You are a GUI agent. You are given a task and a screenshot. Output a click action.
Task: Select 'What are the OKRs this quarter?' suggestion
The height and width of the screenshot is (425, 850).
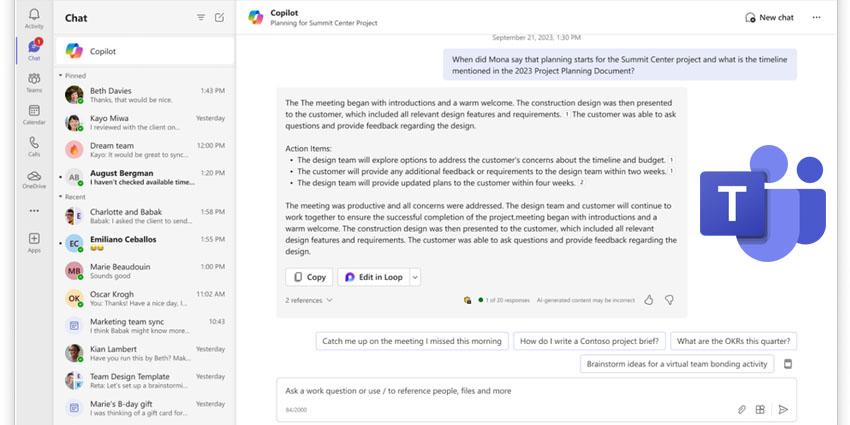pyautogui.click(x=733, y=341)
